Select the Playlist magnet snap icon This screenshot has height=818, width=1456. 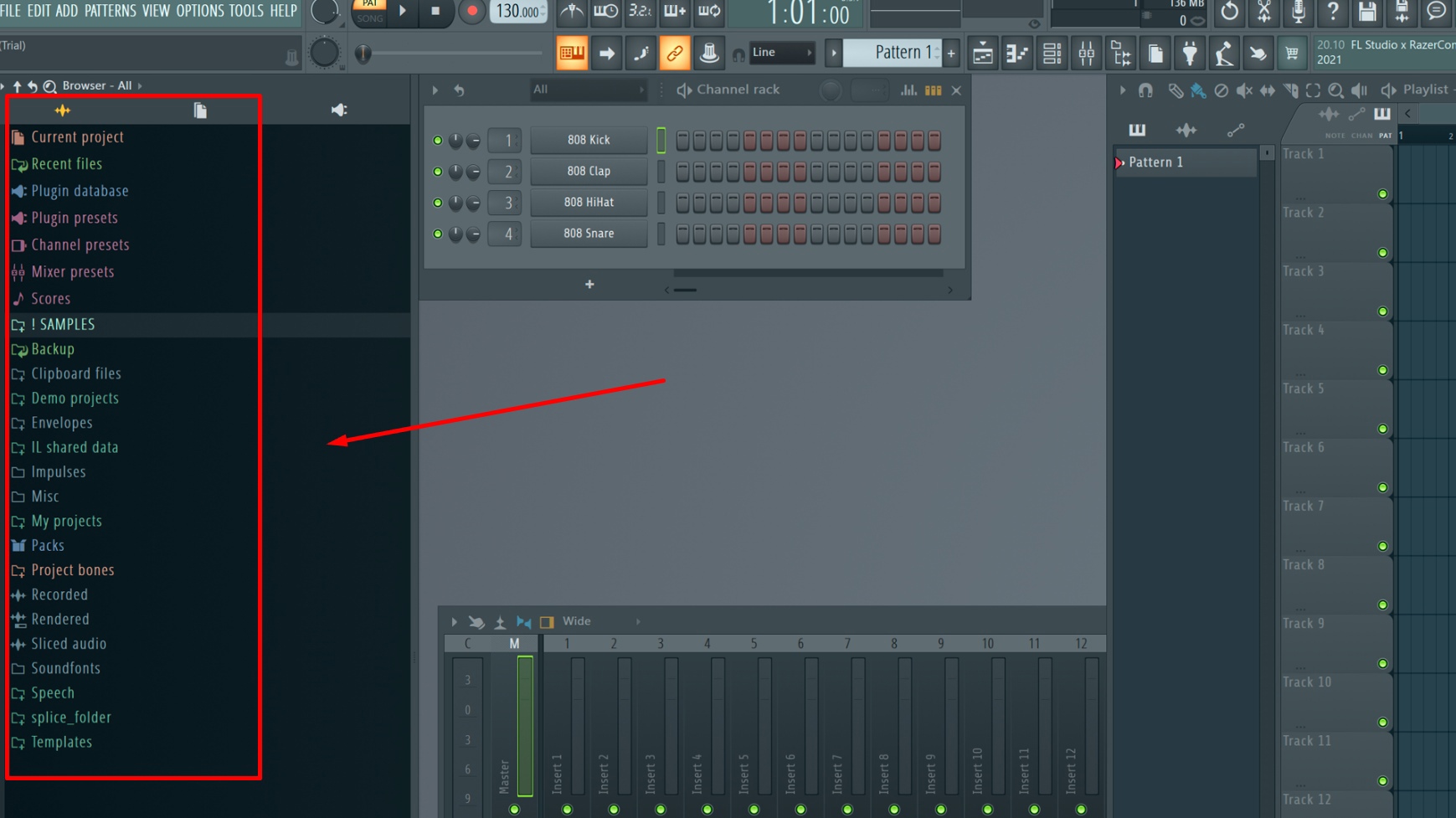[1145, 90]
